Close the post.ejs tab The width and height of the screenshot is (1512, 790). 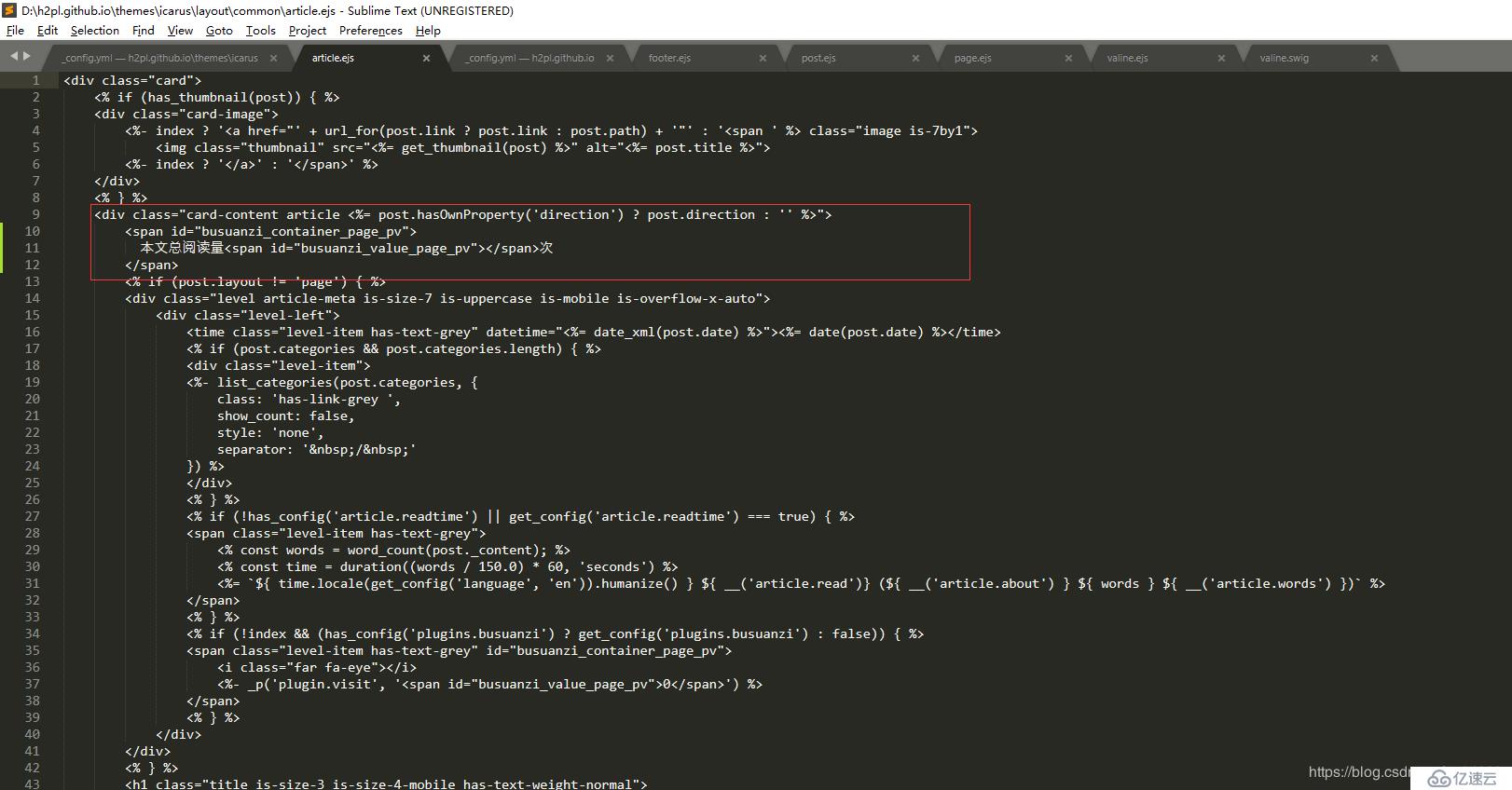click(x=915, y=58)
